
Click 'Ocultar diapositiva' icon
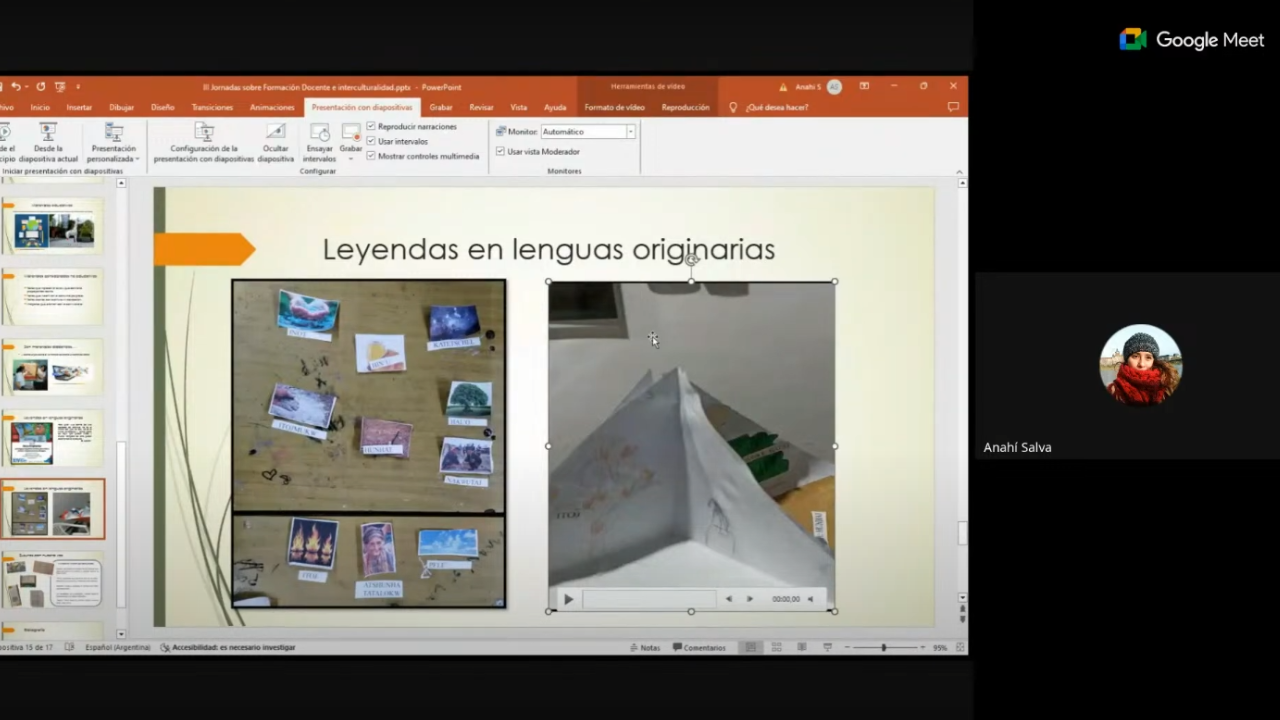276,133
